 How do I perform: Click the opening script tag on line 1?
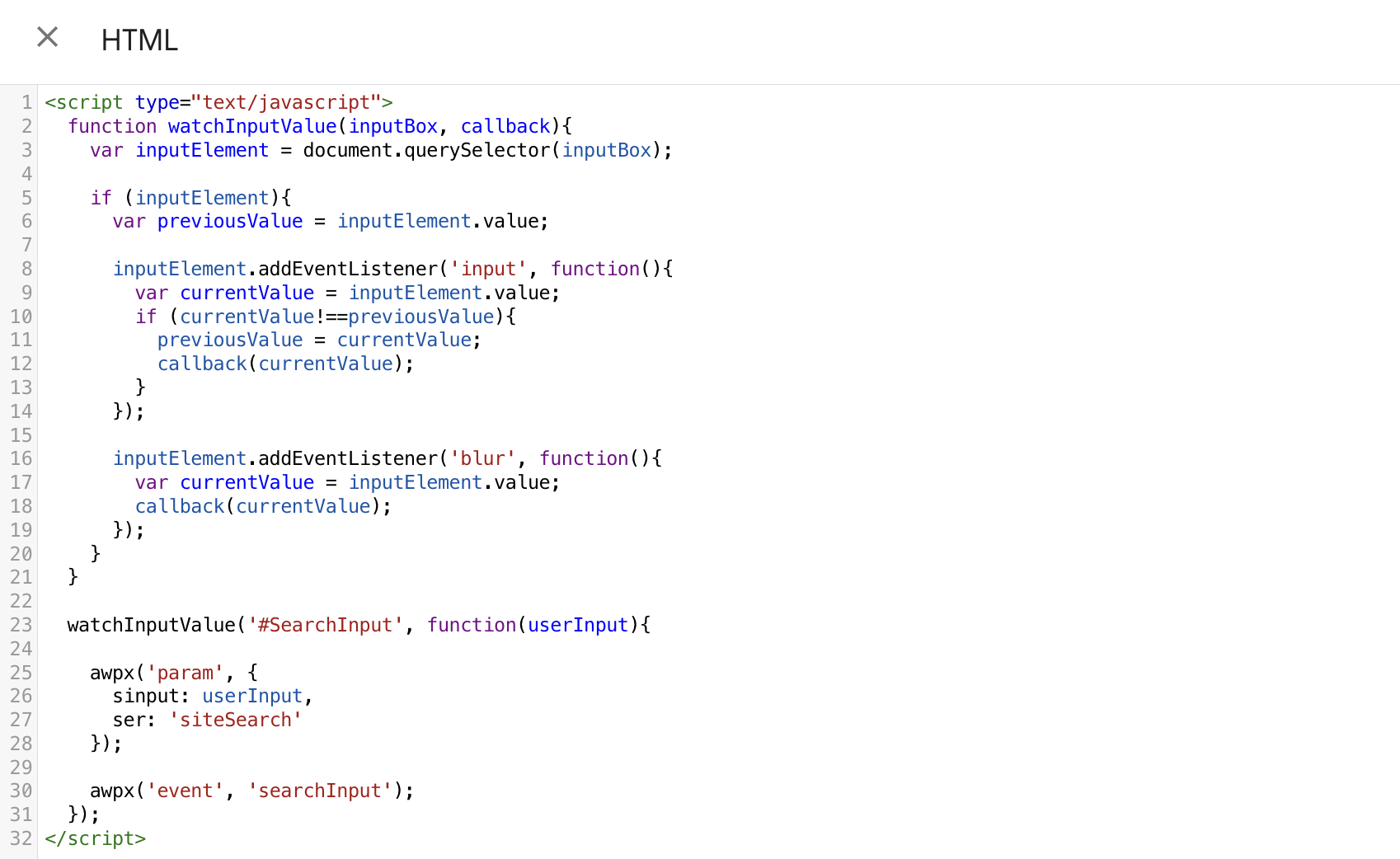click(x=218, y=102)
